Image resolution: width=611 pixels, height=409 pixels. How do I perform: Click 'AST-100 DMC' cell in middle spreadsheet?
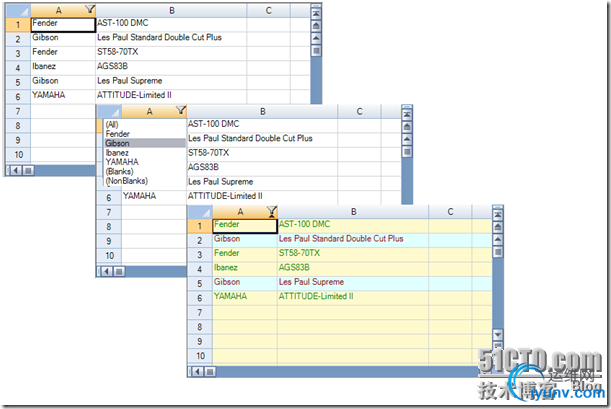pyautogui.click(x=262, y=125)
